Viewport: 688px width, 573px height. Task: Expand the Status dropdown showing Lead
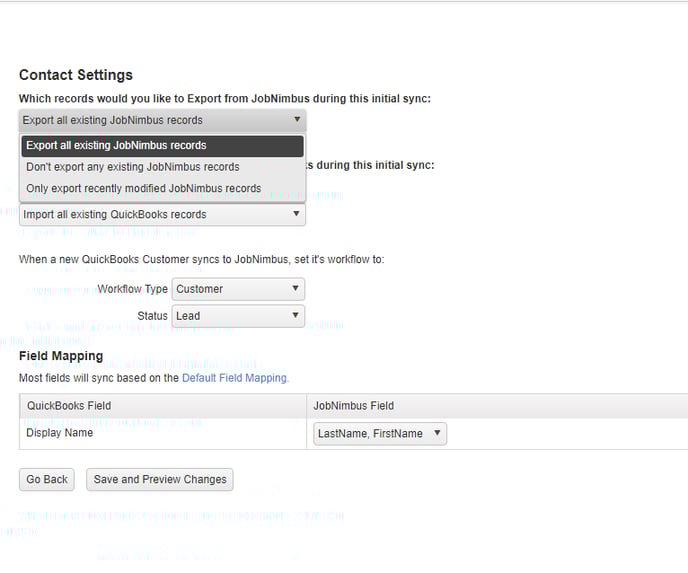[x=238, y=316]
